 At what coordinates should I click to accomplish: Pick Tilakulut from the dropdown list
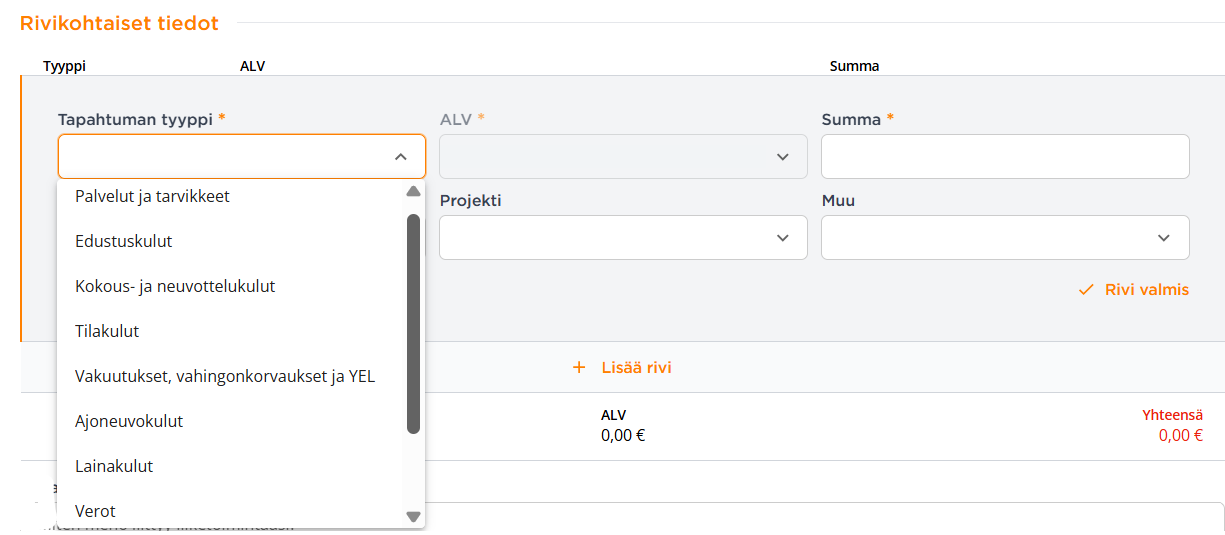coord(107,331)
